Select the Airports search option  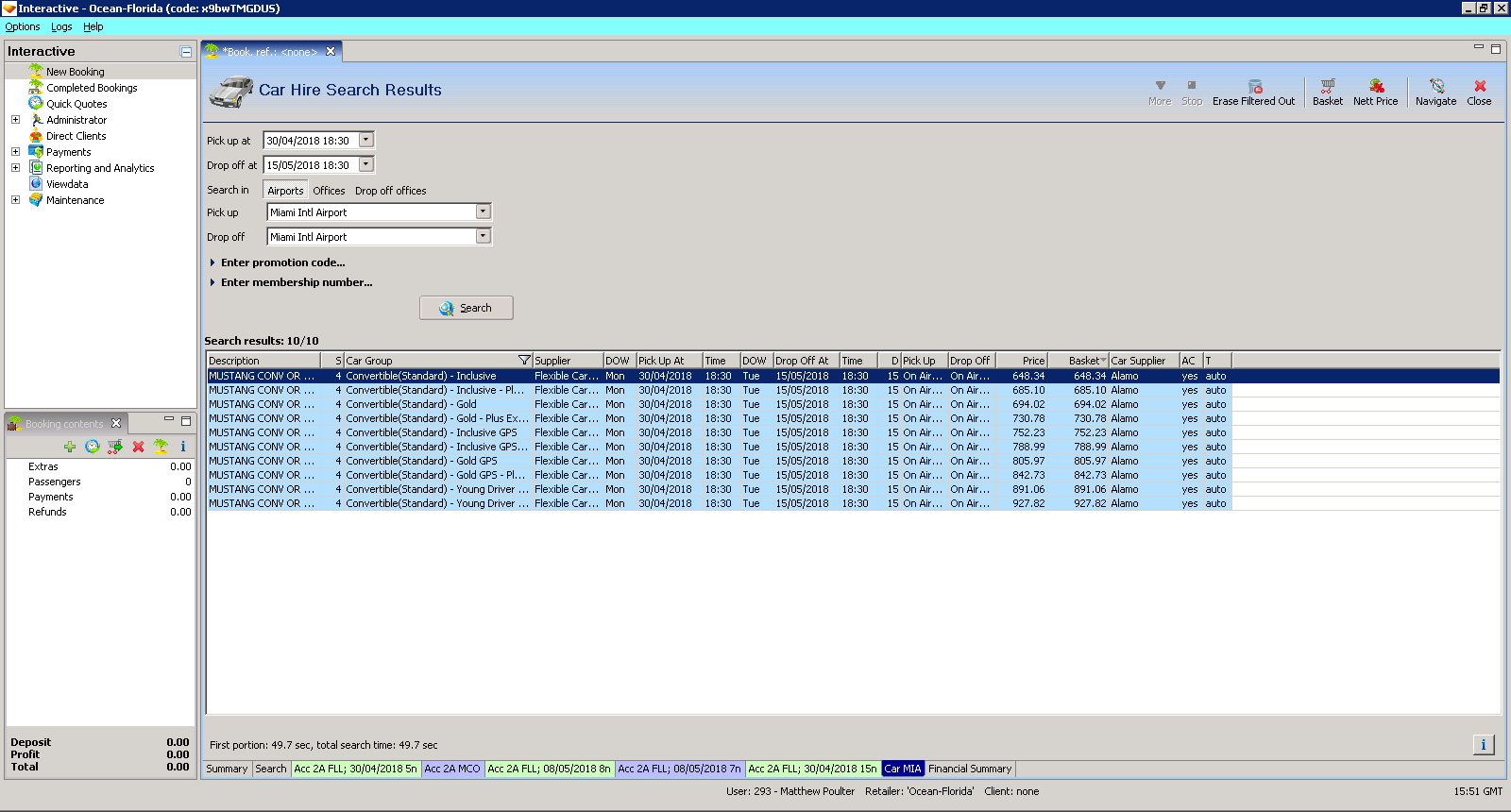point(285,191)
